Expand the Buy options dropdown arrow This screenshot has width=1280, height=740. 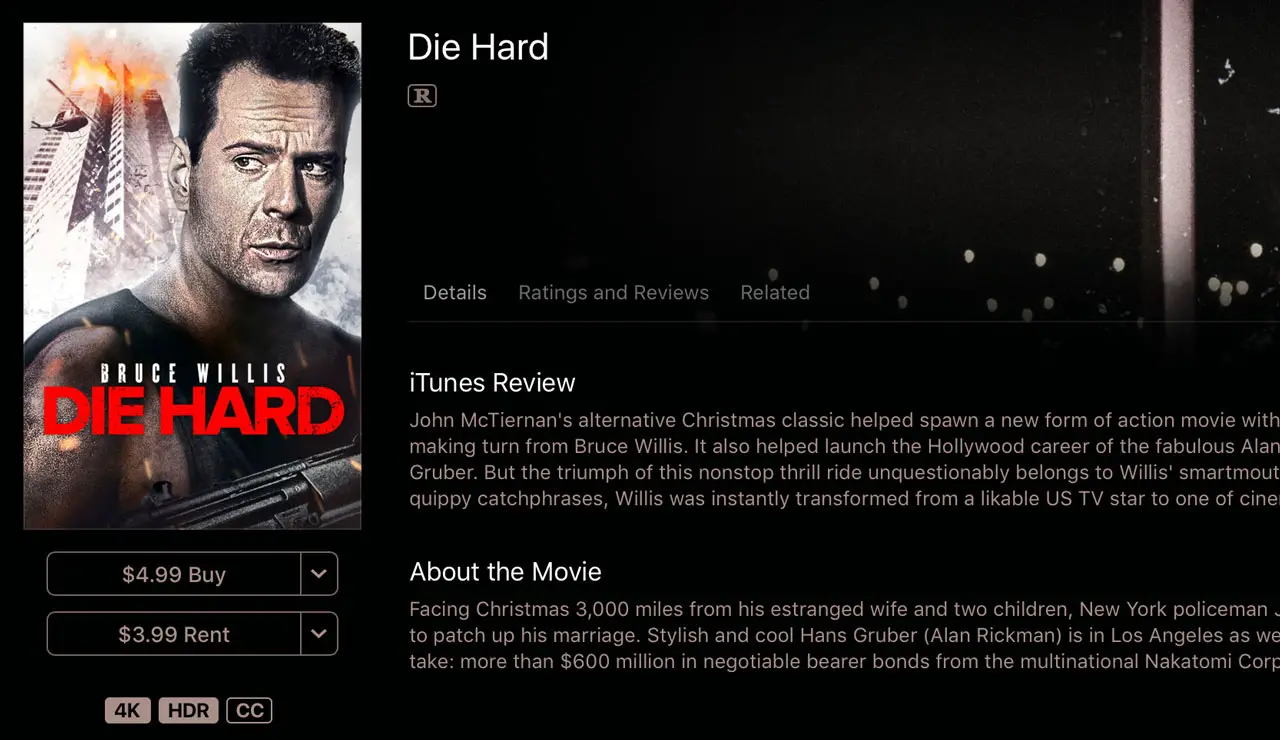[319, 574]
